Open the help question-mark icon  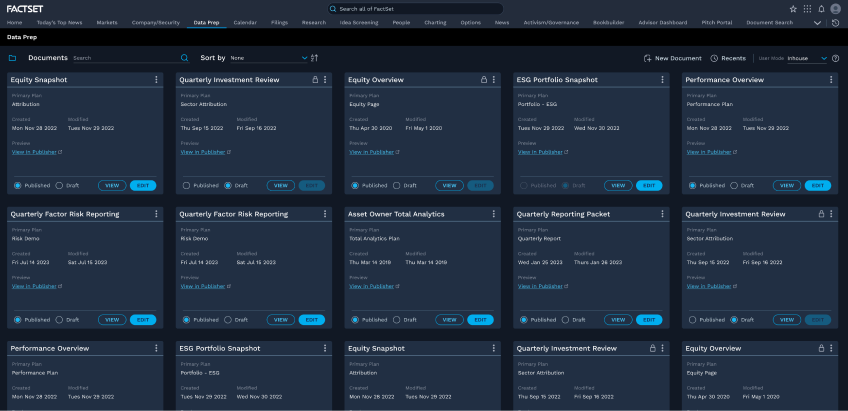836,58
